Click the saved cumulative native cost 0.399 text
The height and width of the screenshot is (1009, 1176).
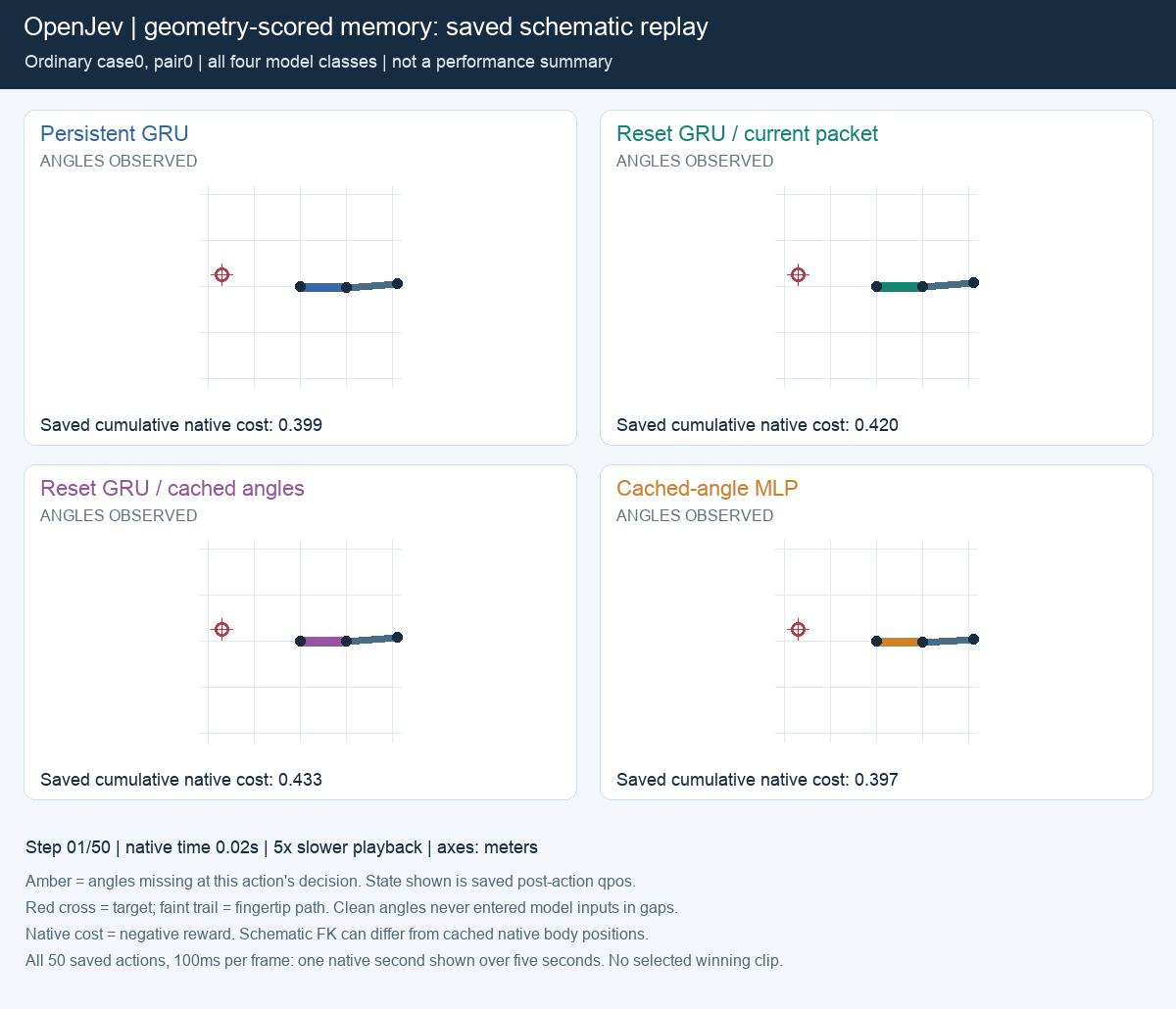click(x=181, y=425)
